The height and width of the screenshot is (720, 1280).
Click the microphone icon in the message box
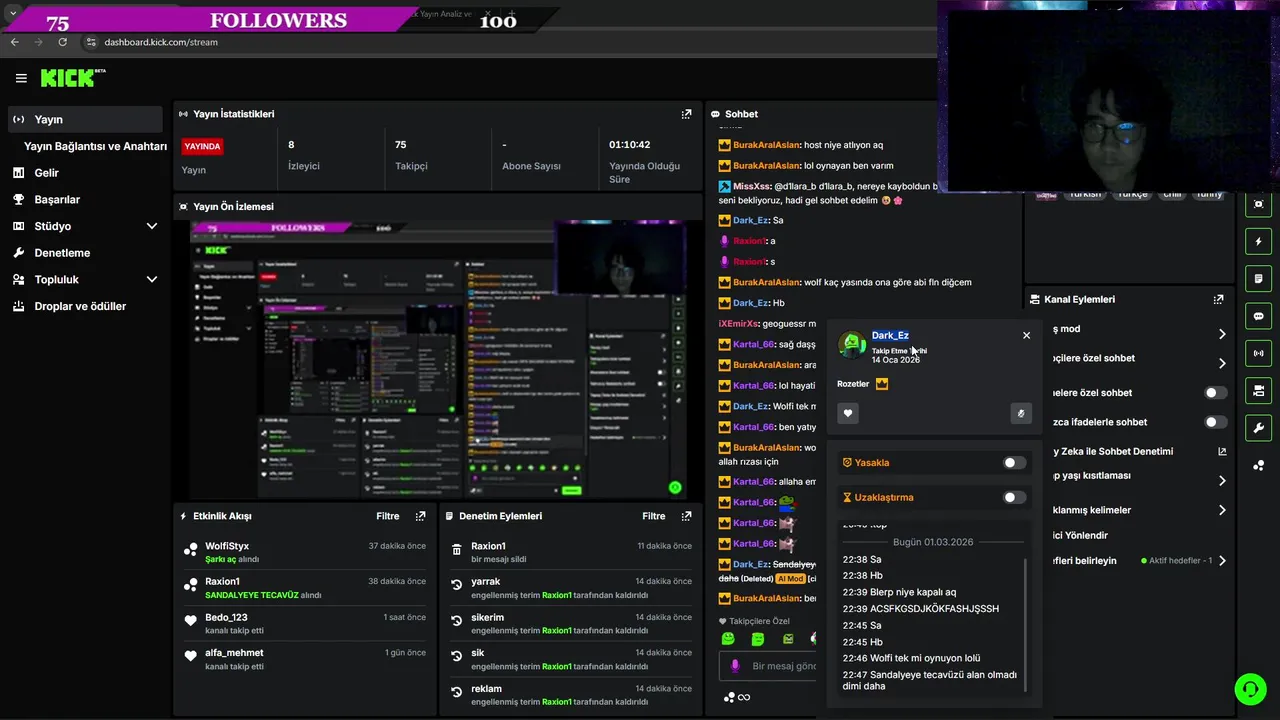(735, 666)
